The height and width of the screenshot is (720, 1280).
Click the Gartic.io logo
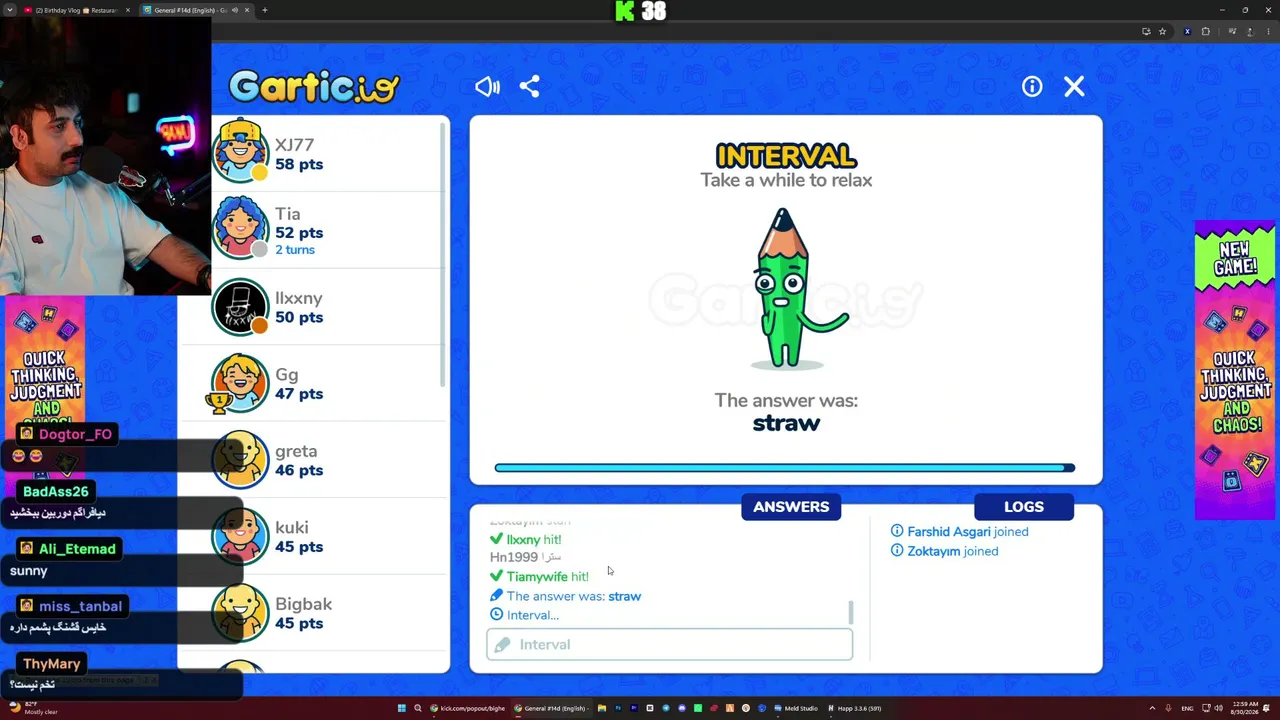click(314, 87)
